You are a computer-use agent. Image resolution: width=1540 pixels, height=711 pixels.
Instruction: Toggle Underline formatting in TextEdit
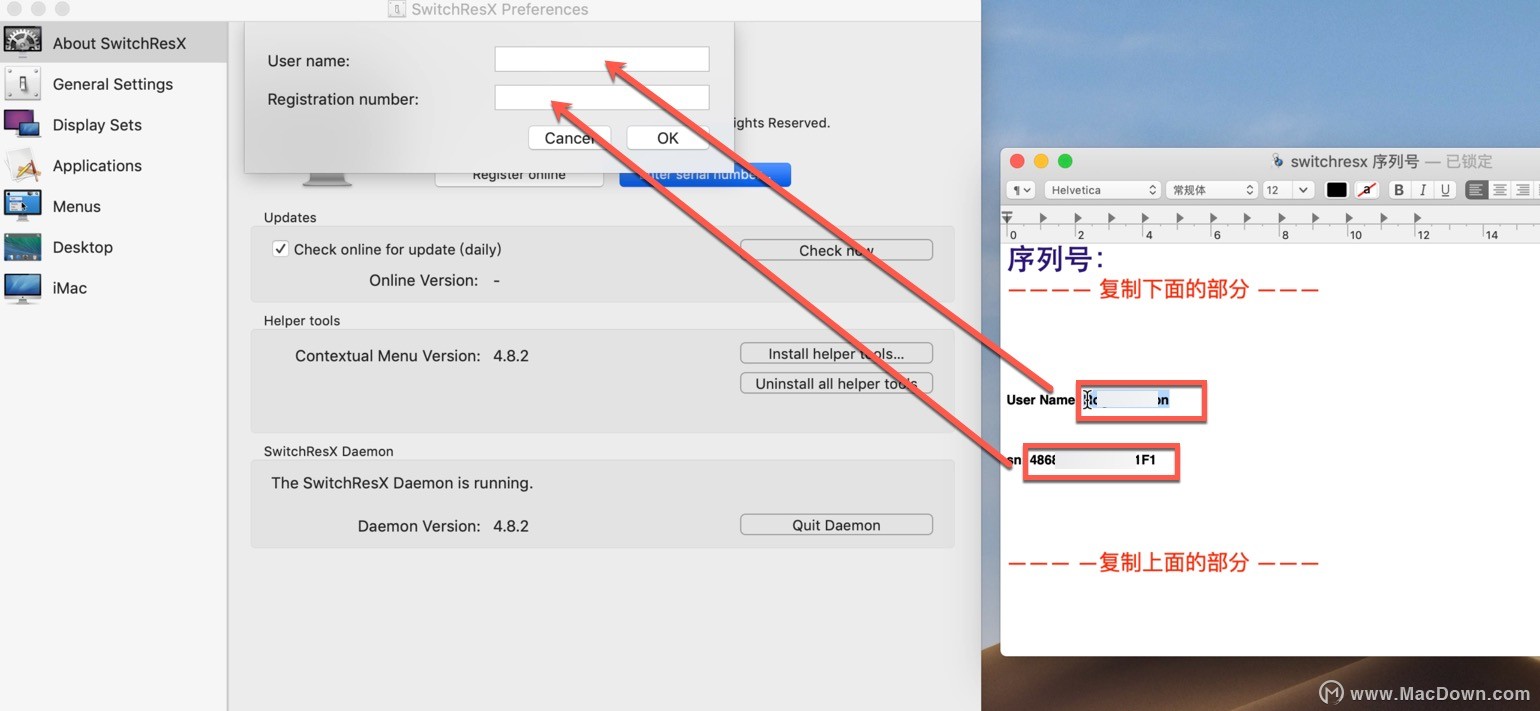pos(1445,190)
